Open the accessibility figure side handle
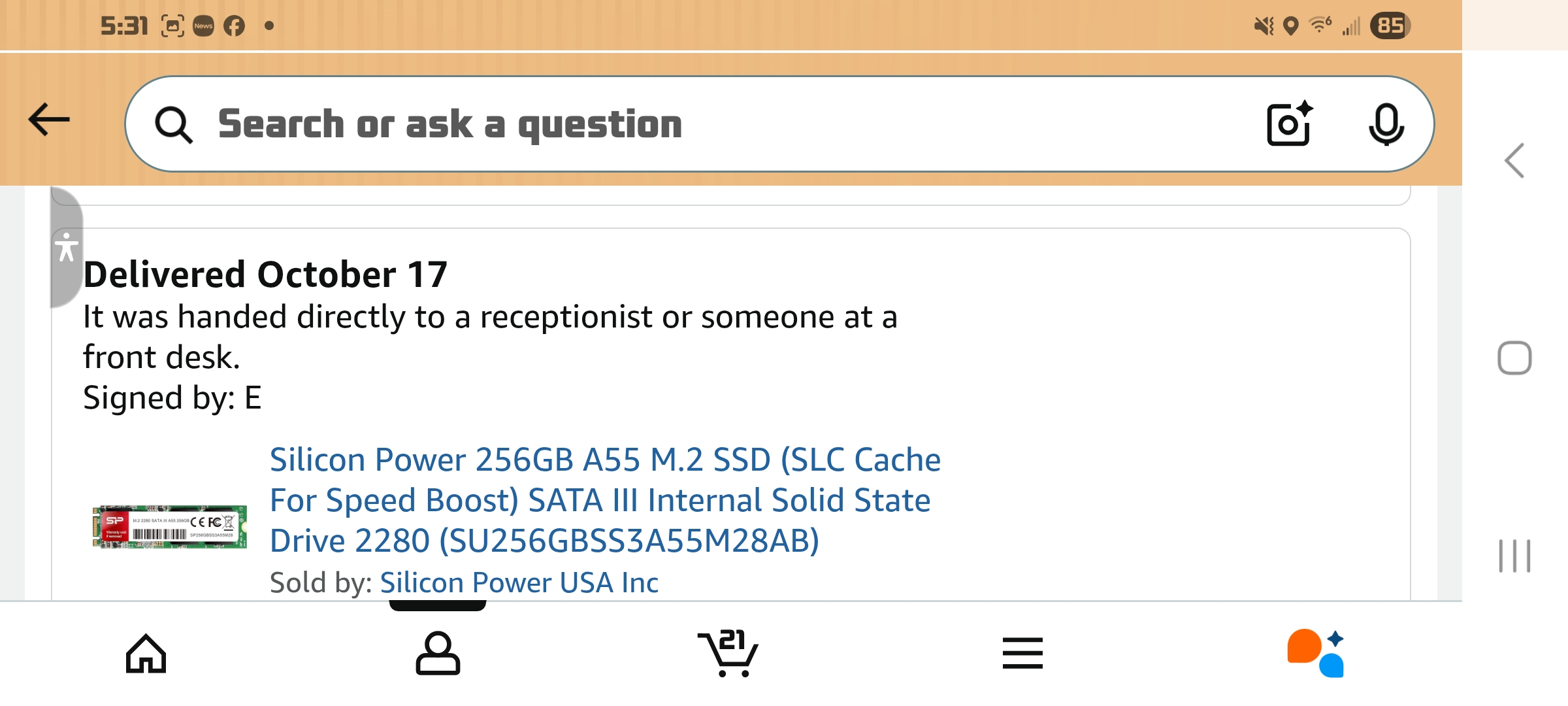 [x=66, y=247]
